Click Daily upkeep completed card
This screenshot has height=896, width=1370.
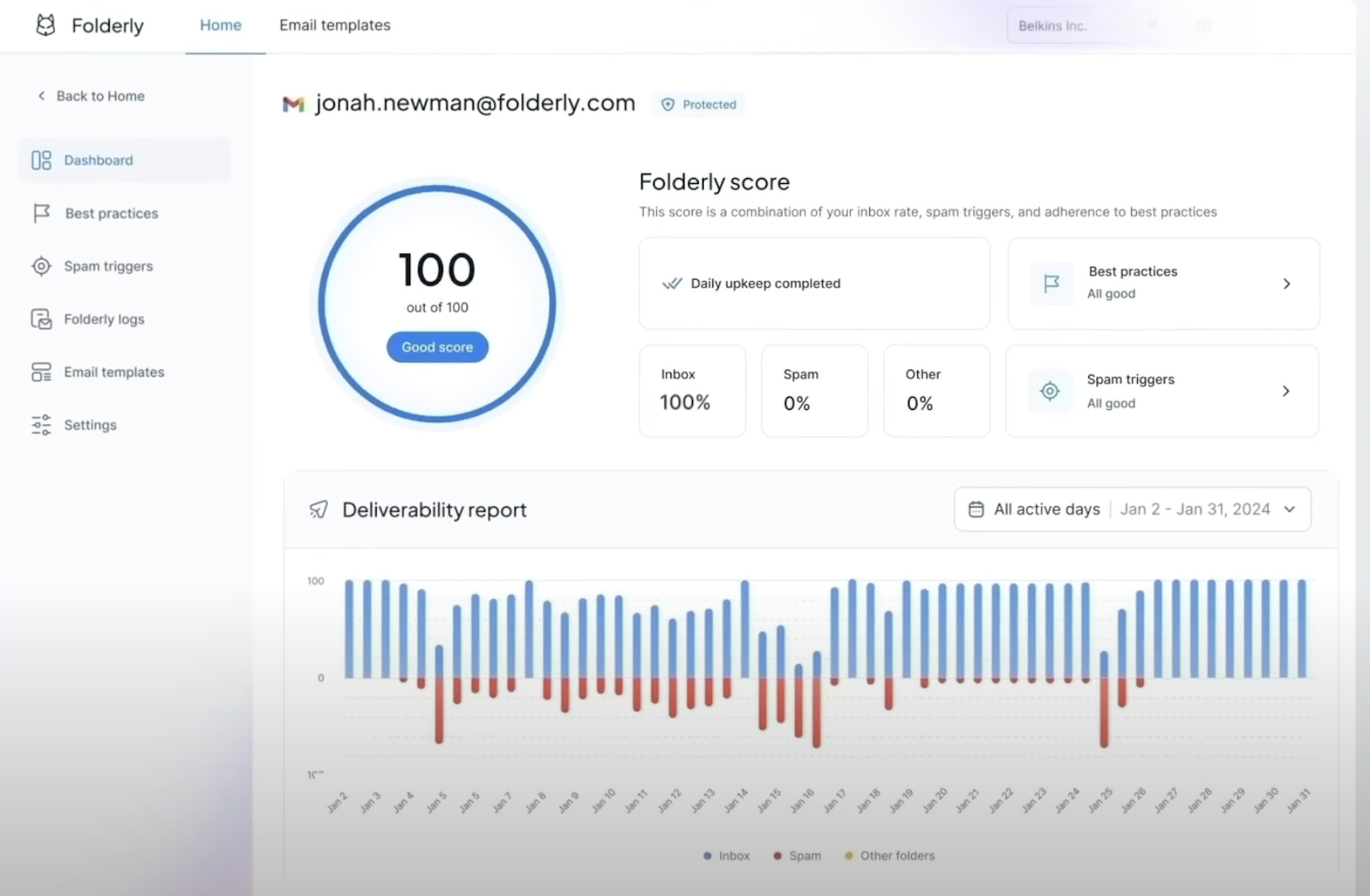pos(814,283)
